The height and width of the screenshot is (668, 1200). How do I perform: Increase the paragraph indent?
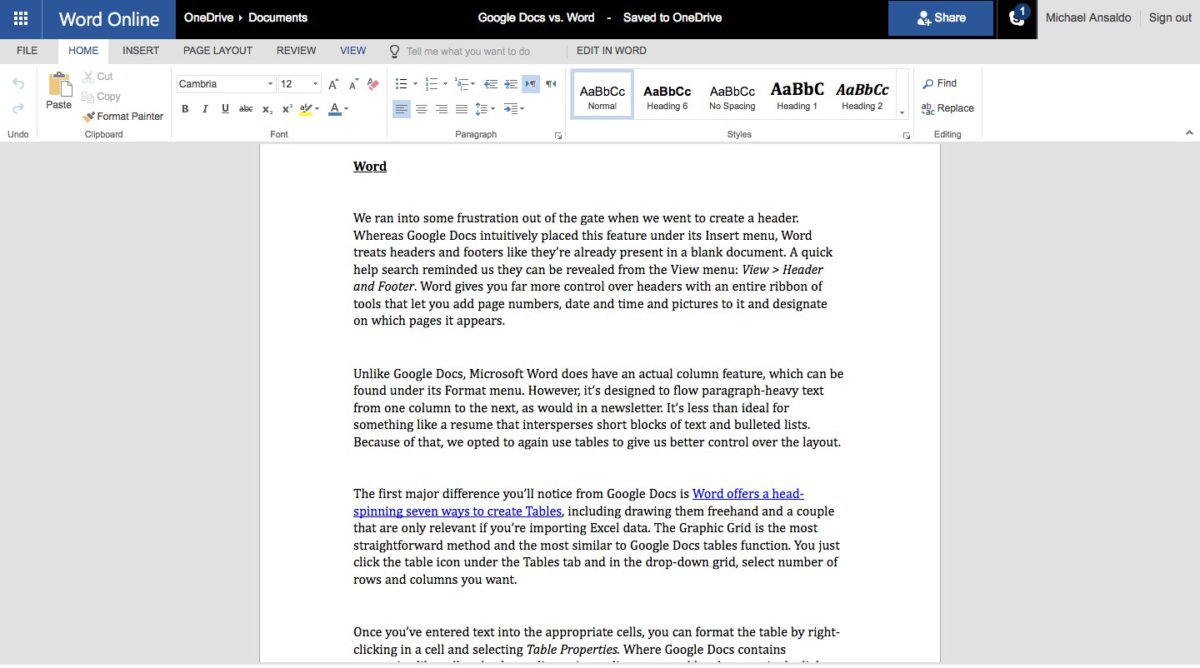511,84
